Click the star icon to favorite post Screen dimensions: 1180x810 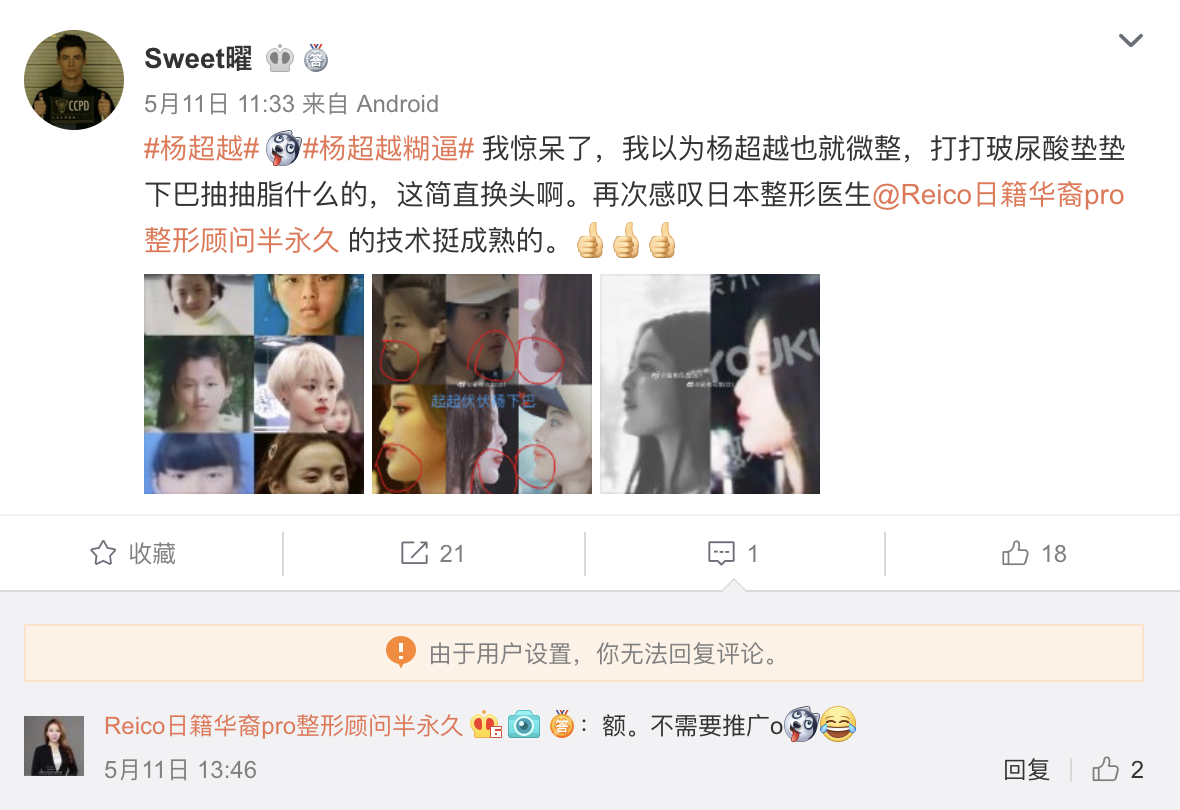pyautogui.click(x=103, y=553)
